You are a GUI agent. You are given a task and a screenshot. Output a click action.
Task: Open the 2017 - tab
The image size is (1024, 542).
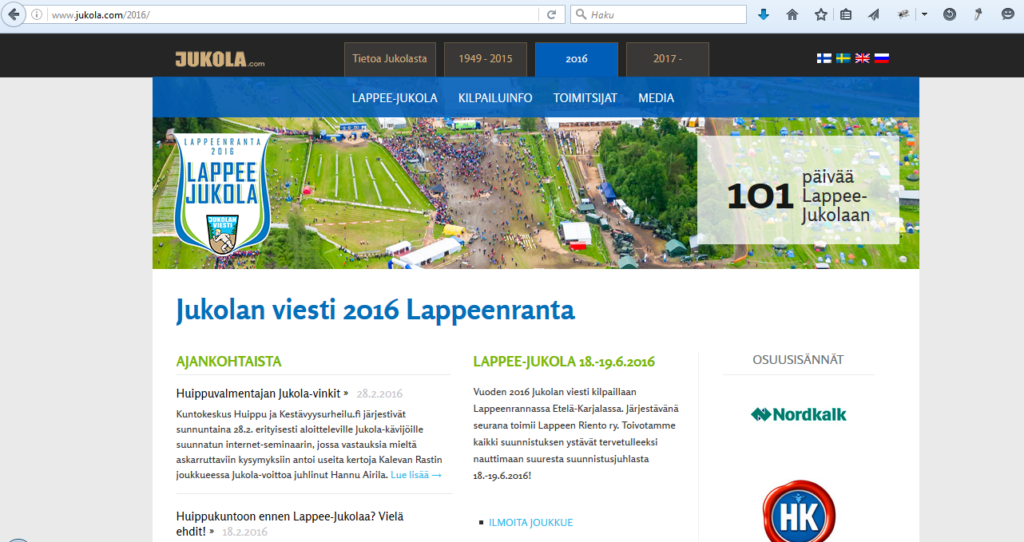tap(667, 59)
